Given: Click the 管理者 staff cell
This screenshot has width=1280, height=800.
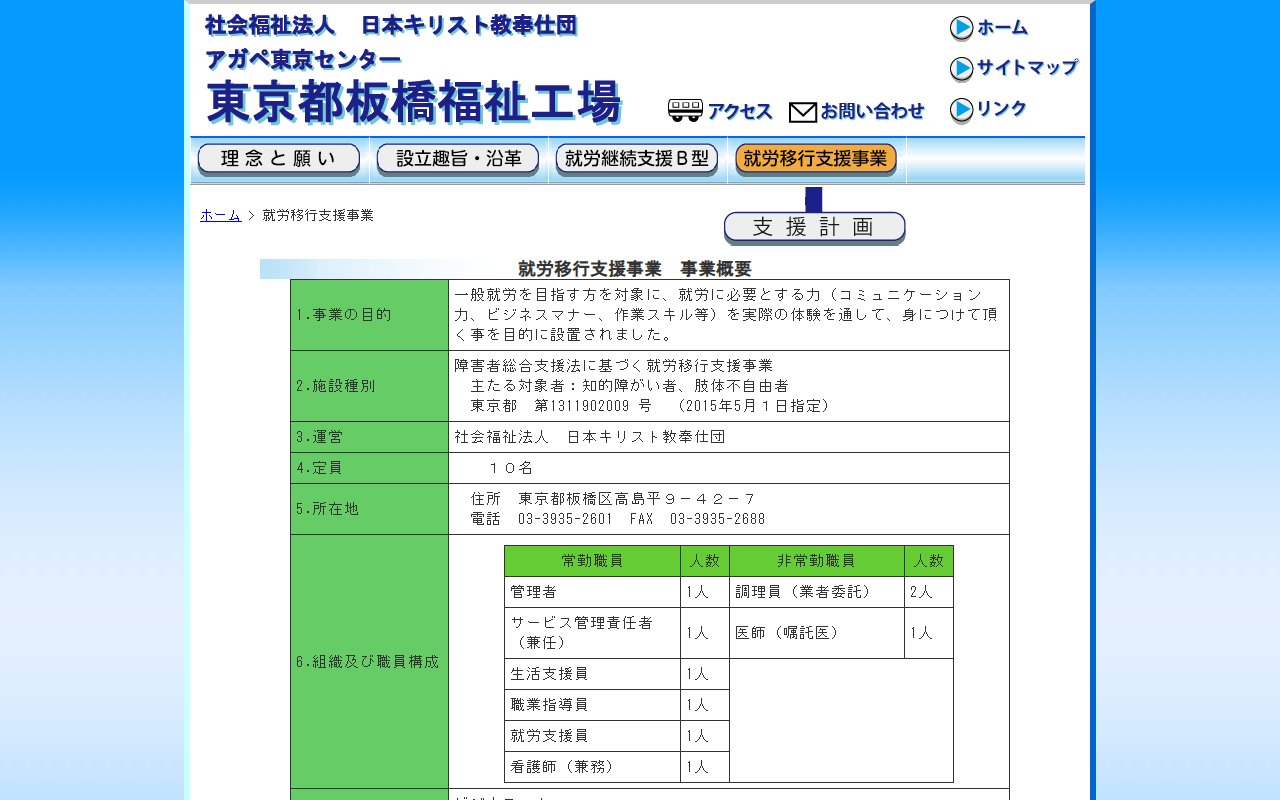Looking at the screenshot, I should [x=593, y=592].
